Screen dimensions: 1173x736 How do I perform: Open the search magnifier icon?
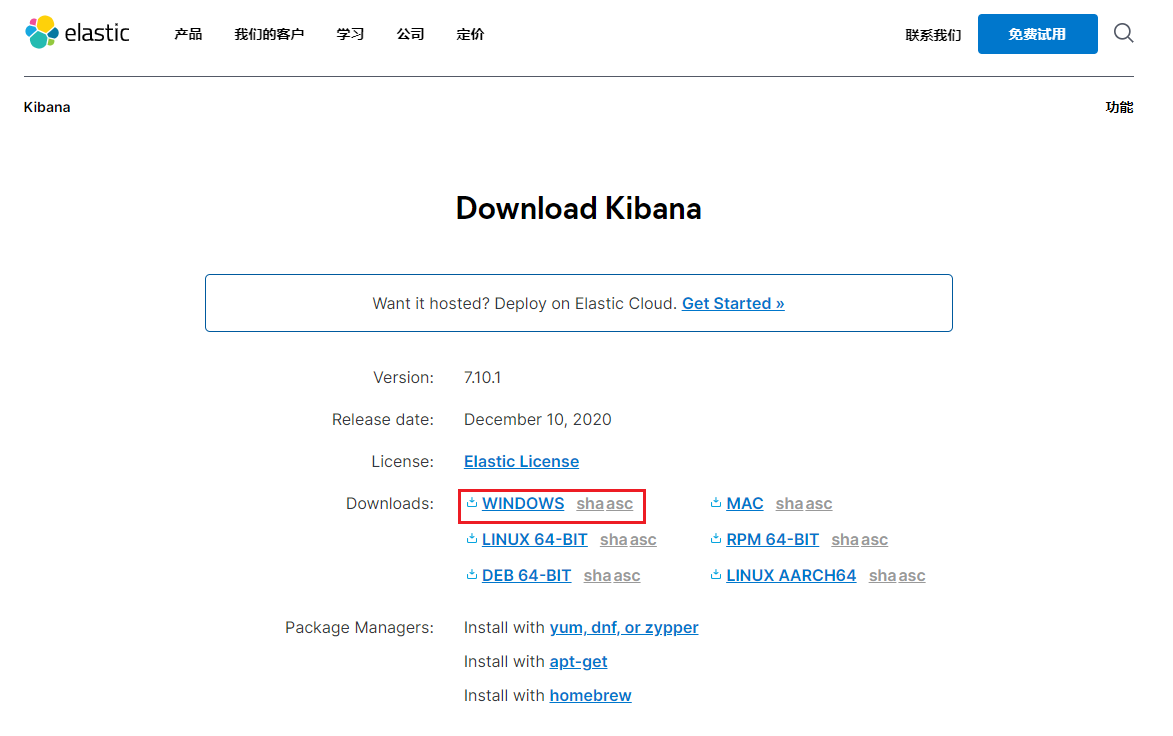[1123, 33]
